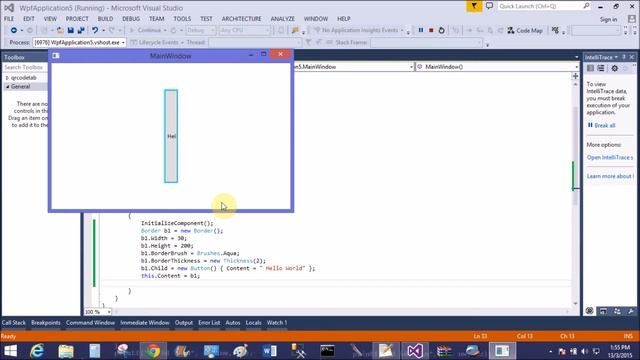This screenshot has width=640, height=360.
Task: Switch to the Watch 1 tab
Action: click(277, 323)
